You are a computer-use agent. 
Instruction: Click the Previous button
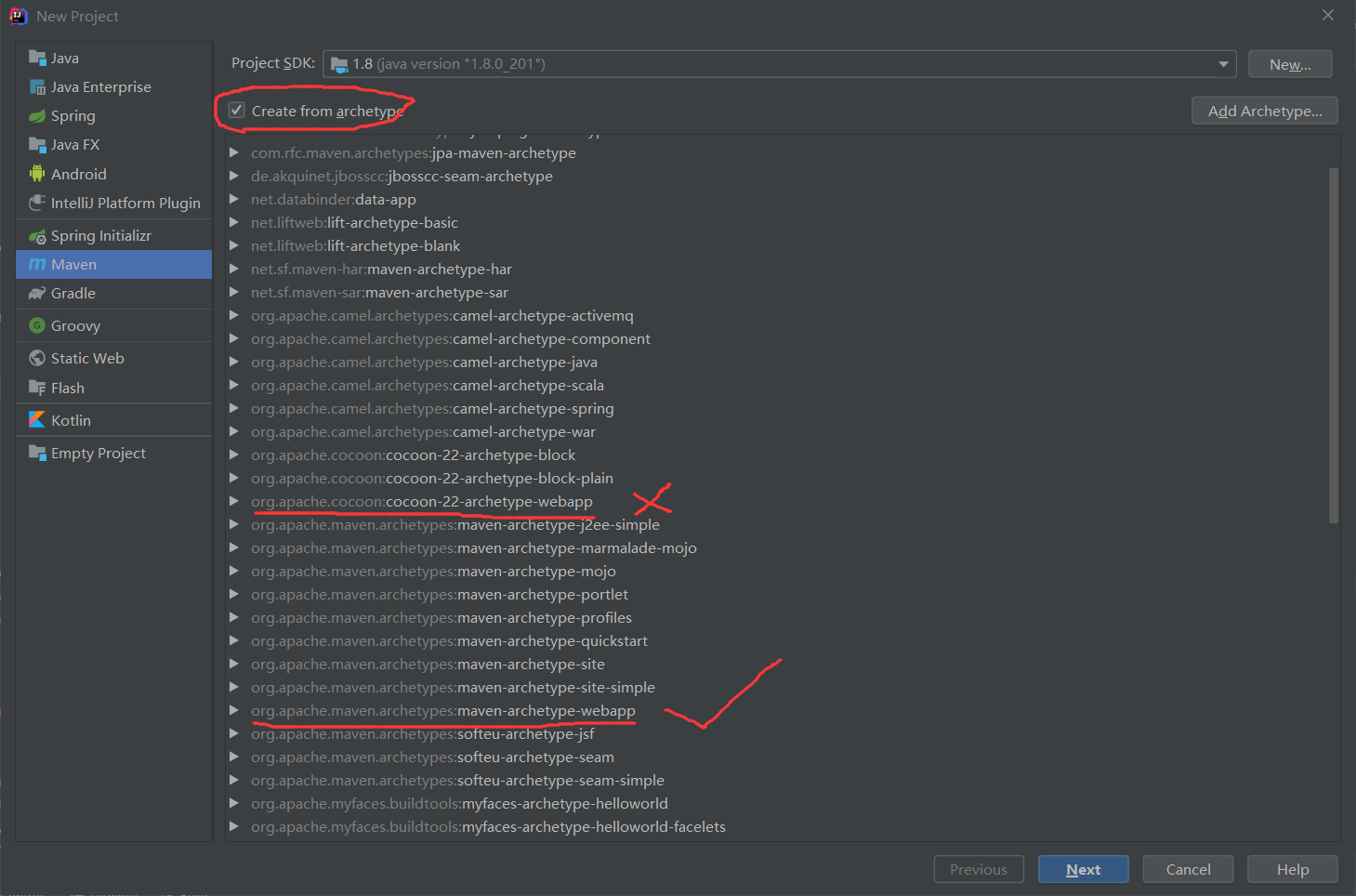979,869
